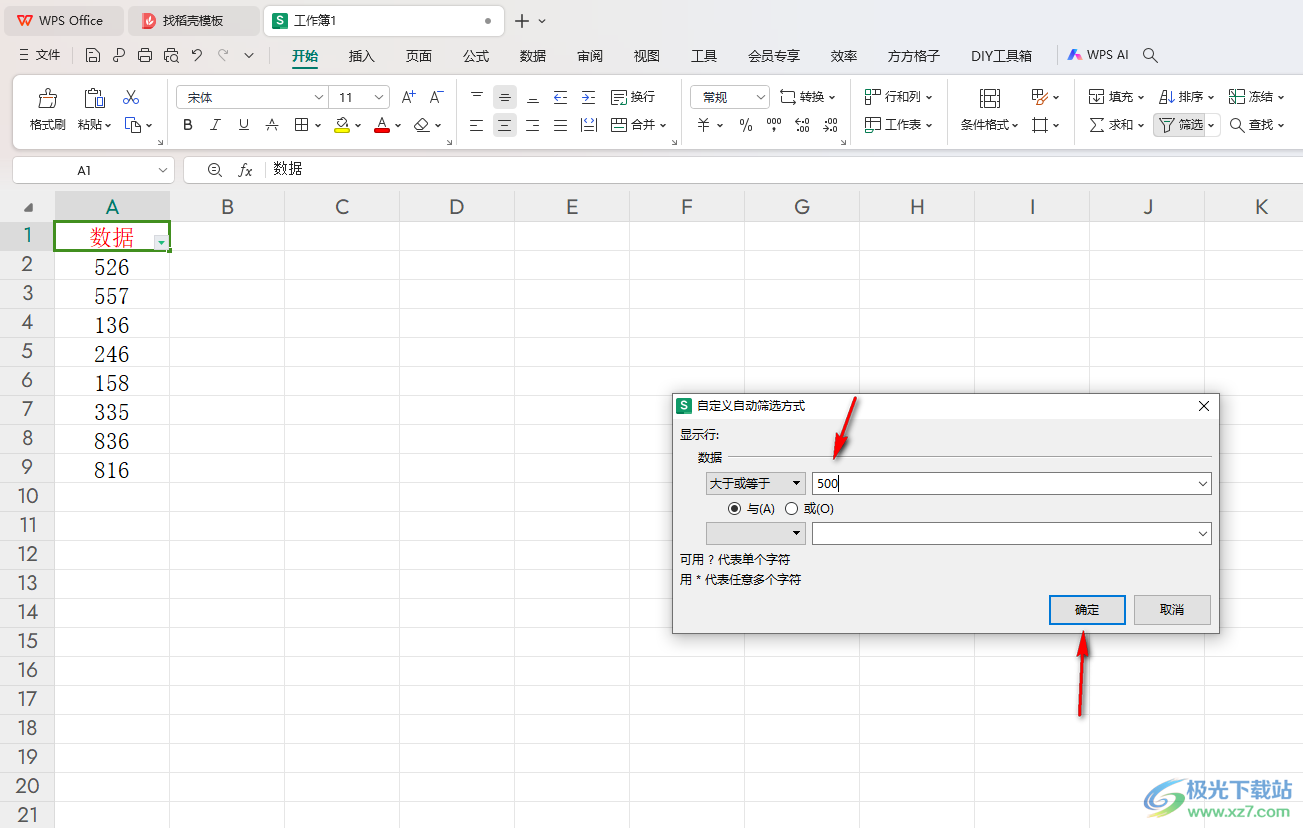
Task: Click the Format Painter (格式刷) brush icon
Action: [47, 98]
